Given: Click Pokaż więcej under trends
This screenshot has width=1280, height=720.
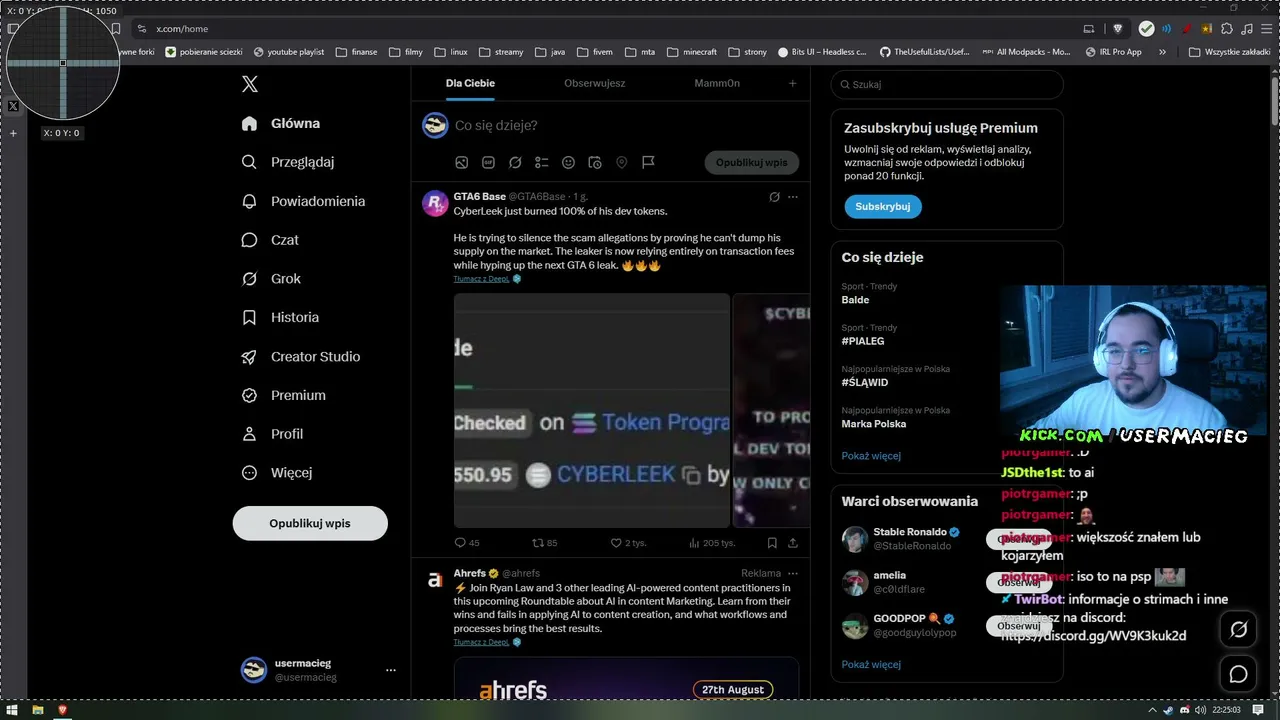Looking at the screenshot, I should pyautogui.click(x=871, y=456).
